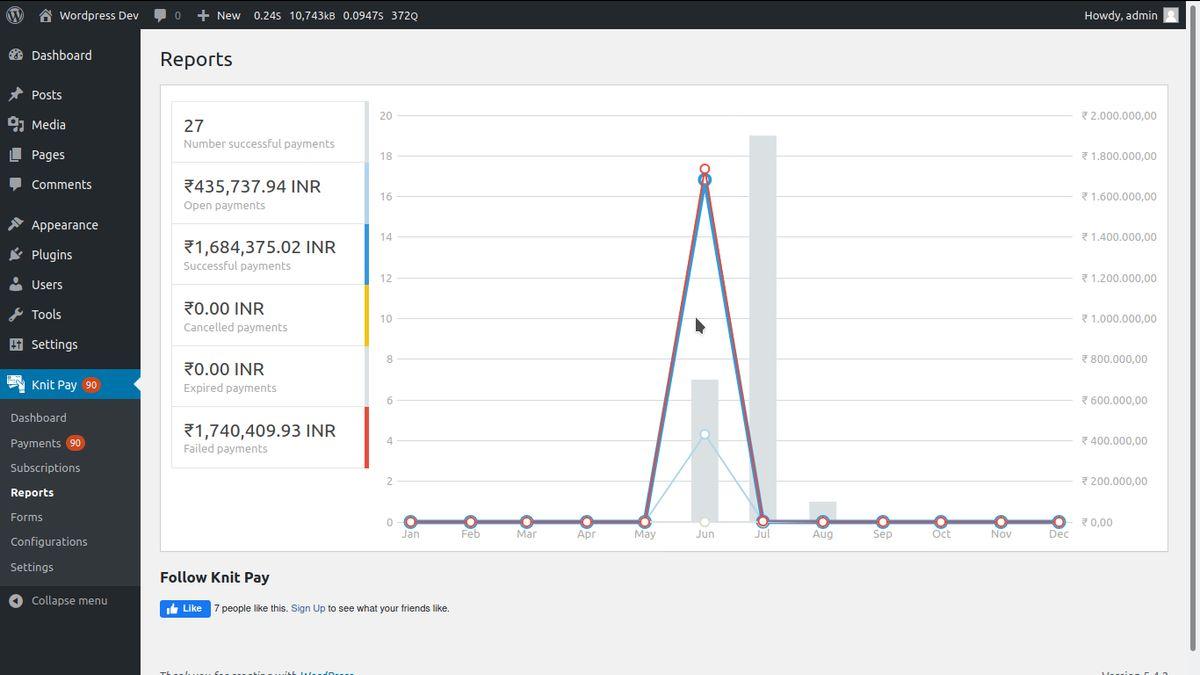Click the Appearance paintbrush icon
Screen dimensions: 1200x675
[x=15, y=225]
